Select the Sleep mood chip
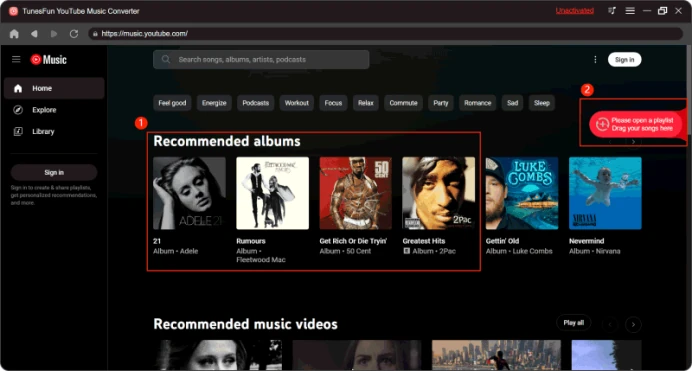The height and width of the screenshot is (372, 692). tap(542, 103)
